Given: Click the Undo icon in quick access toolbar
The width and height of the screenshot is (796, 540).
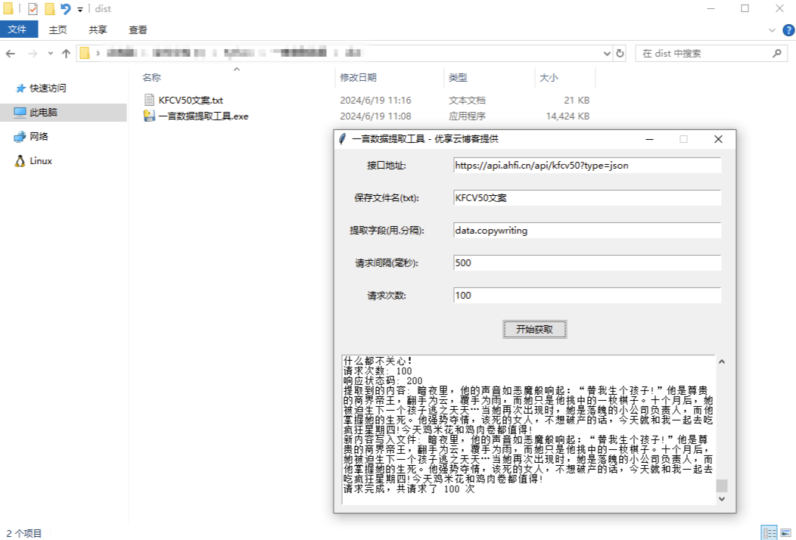Looking at the screenshot, I should 65,9.
